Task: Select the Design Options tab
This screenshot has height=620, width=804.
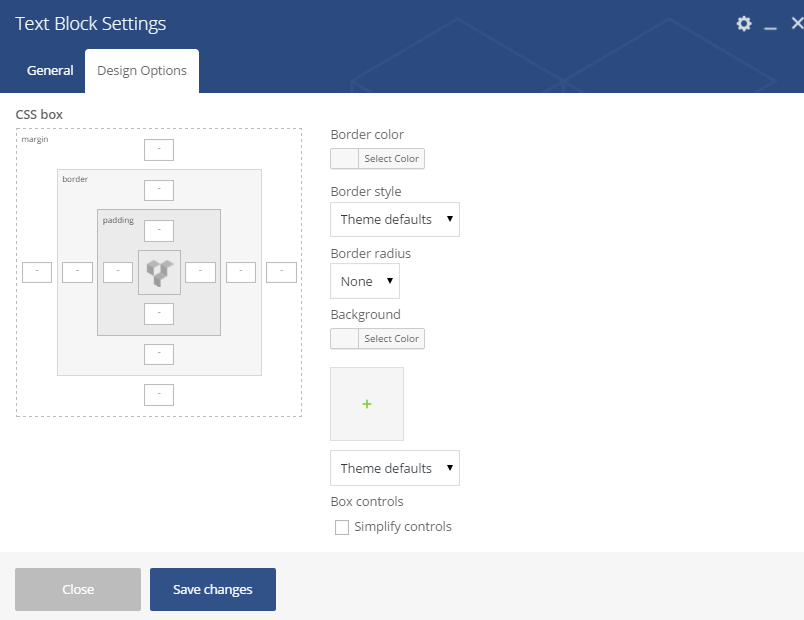Action: coord(142,71)
